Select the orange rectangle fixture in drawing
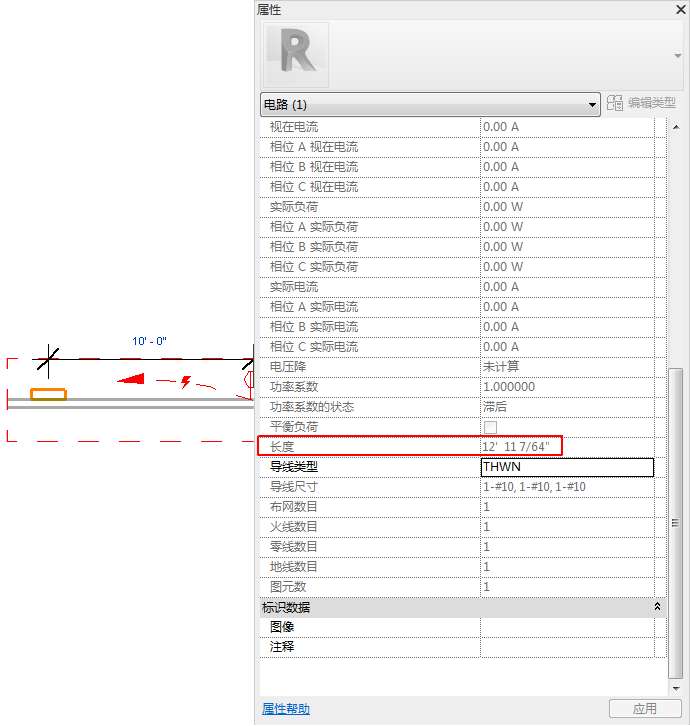This screenshot has height=726, width=690. tap(48, 394)
